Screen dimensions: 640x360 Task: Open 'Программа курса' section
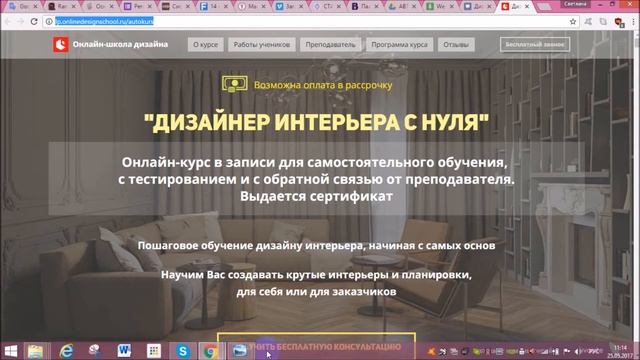coord(400,44)
